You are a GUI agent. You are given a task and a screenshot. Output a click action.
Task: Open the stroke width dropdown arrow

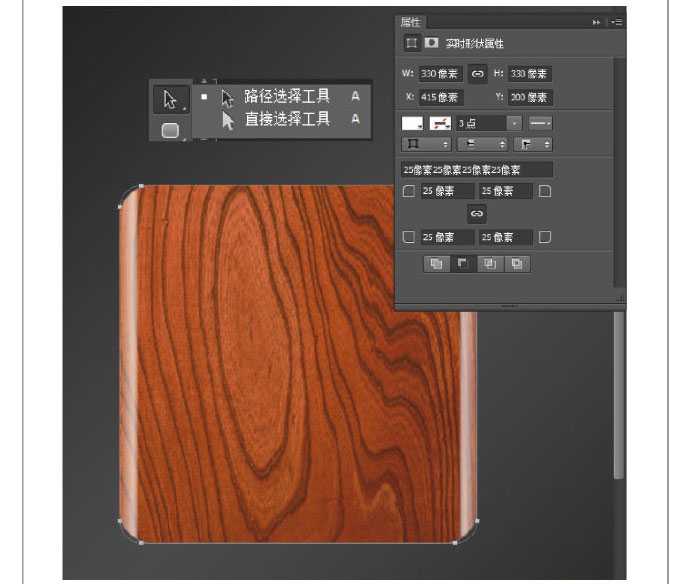point(514,123)
